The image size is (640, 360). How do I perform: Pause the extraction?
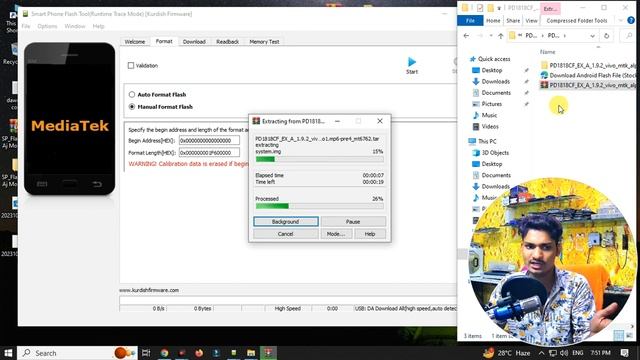(353, 222)
